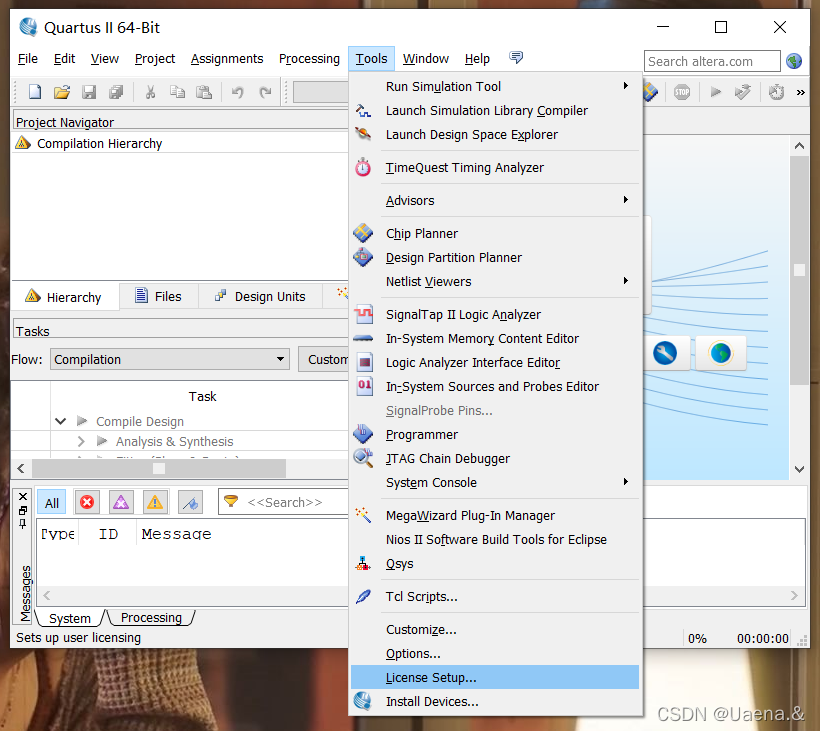
Task: Click Compilation Hierarchy entry in navigator
Action: (x=99, y=143)
